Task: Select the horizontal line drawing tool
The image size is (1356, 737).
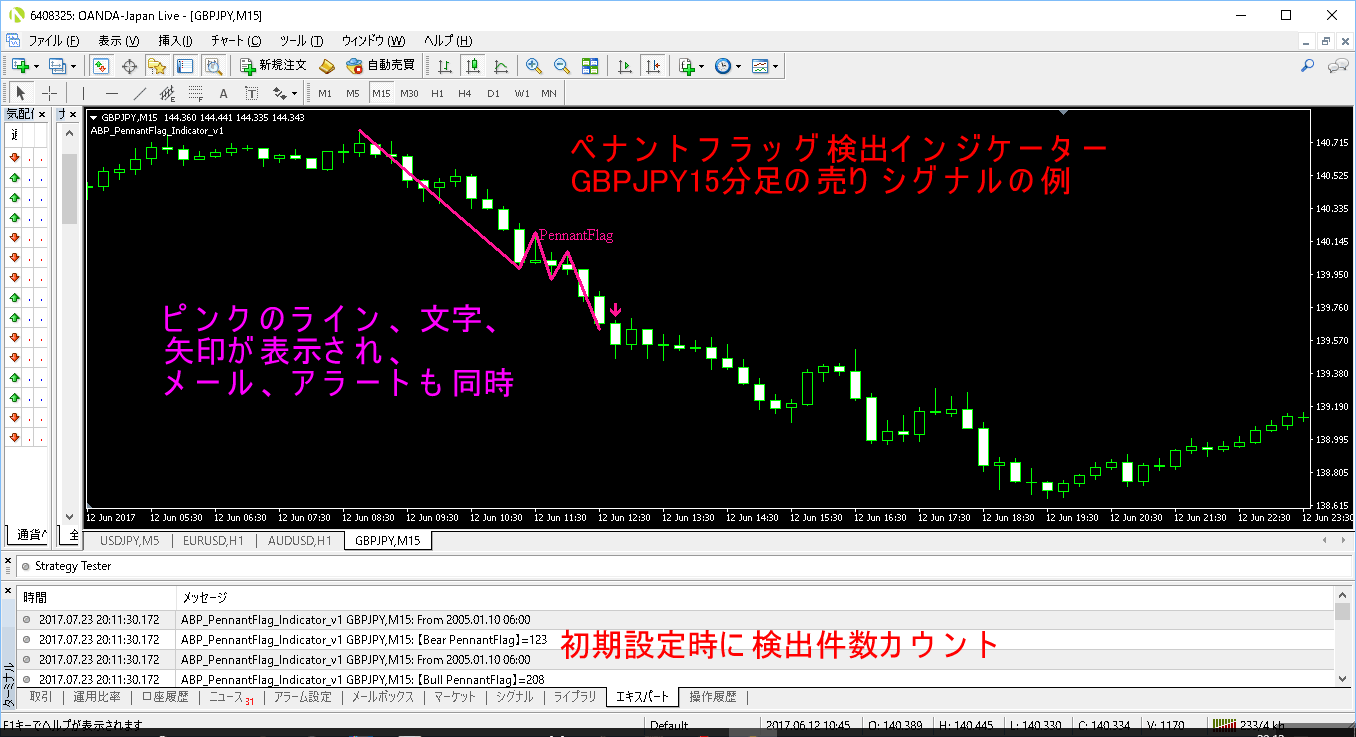Action: [x=112, y=93]
